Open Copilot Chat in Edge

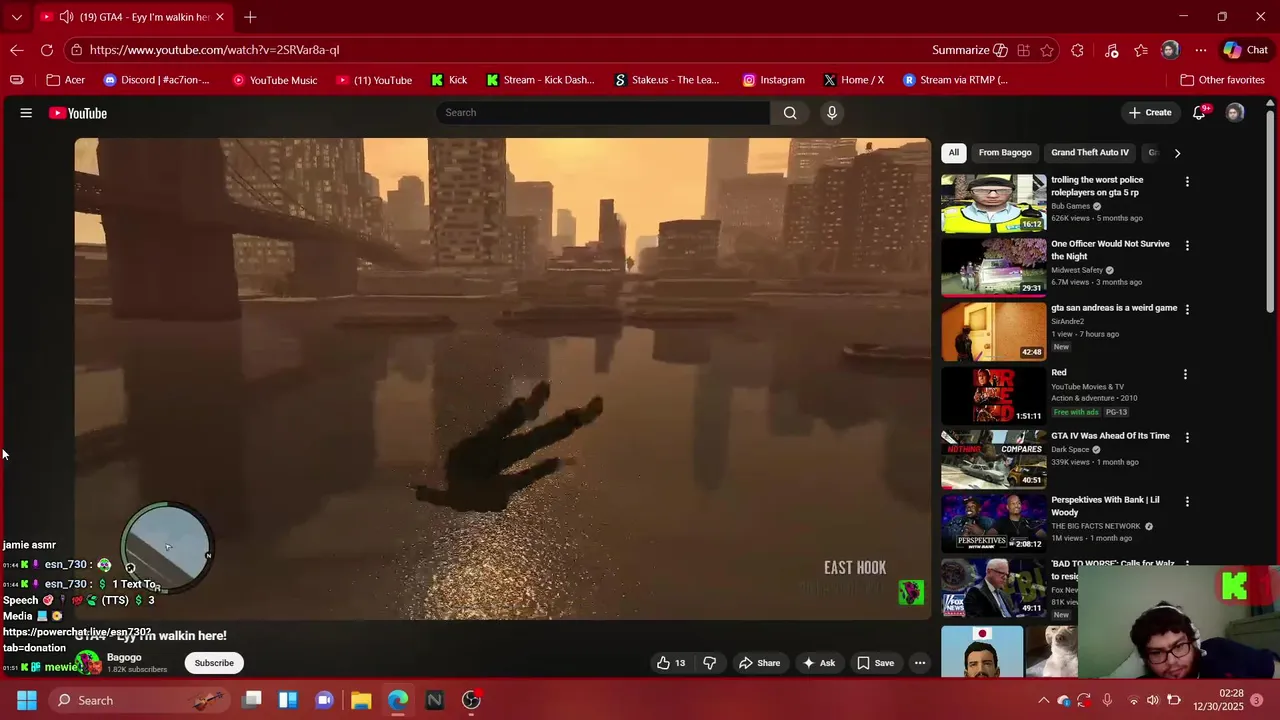point(1246,50)
